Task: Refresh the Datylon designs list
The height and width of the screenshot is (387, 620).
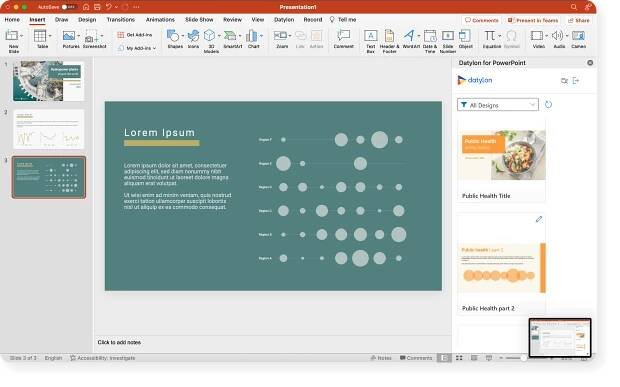Action: point(548,105)
